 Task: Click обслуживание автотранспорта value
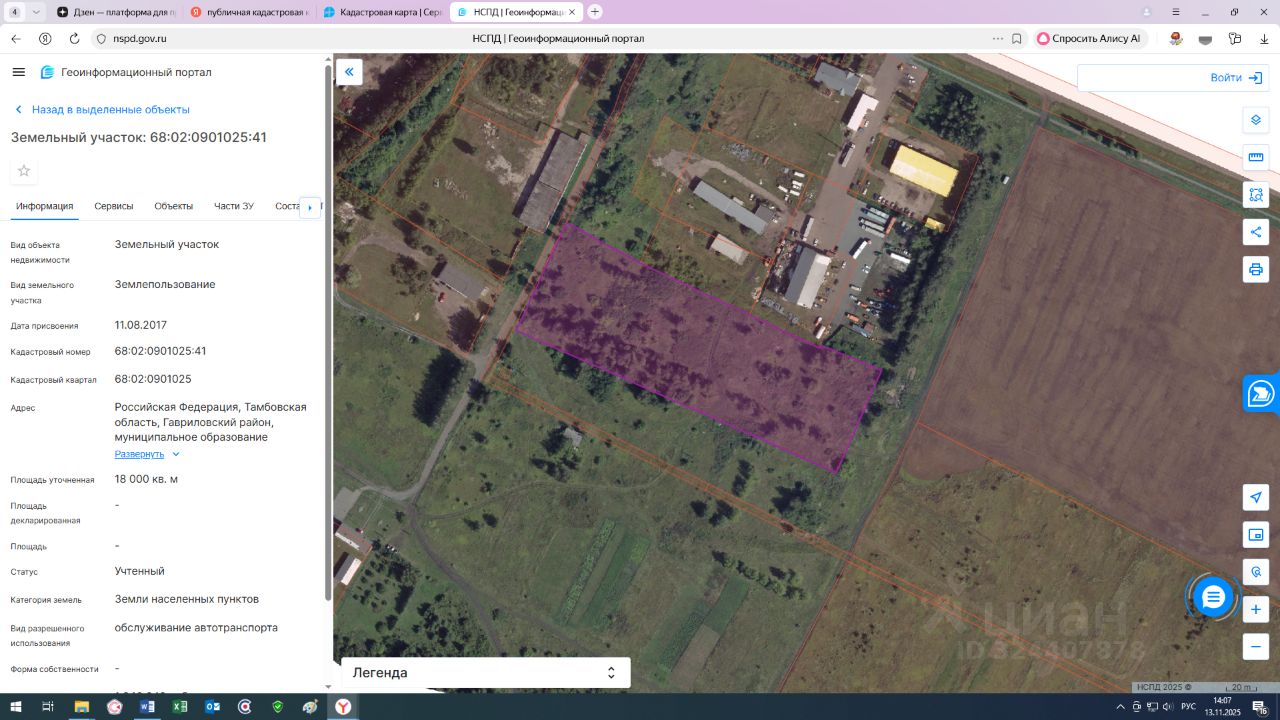[x=197, y=627]
